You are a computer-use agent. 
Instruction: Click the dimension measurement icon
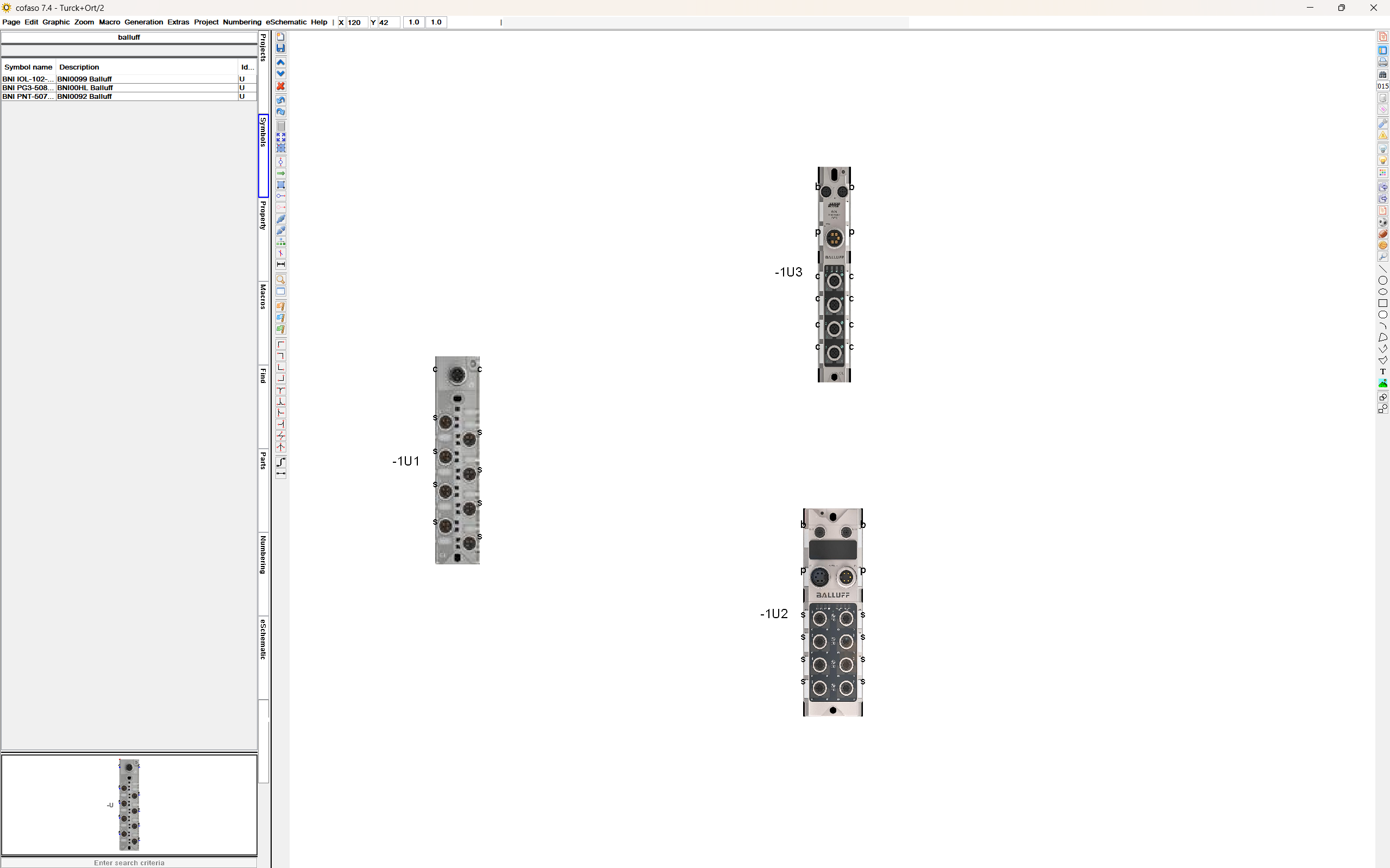[x=281, y=265]
